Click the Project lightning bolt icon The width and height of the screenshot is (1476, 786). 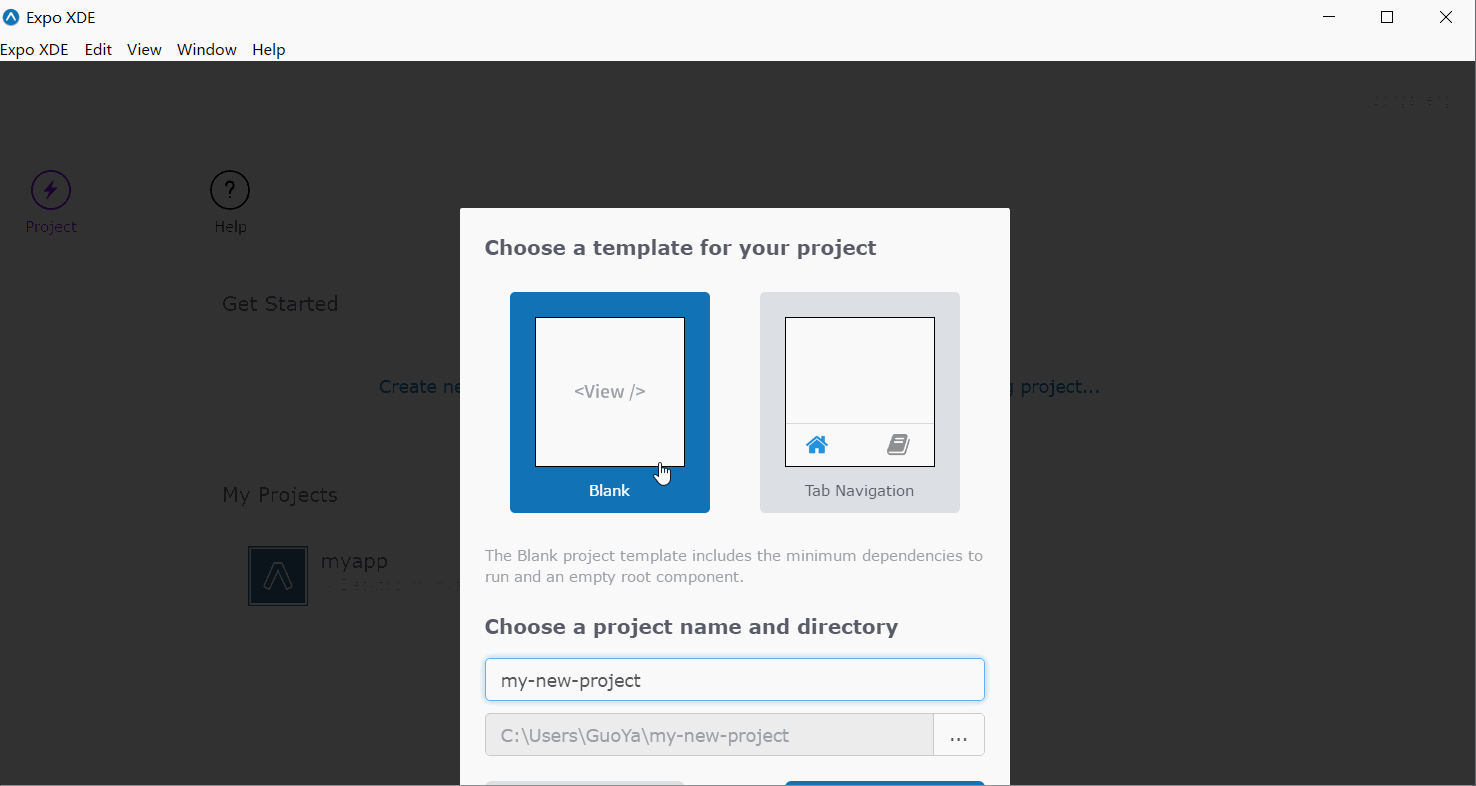click(x=51, y=190)
